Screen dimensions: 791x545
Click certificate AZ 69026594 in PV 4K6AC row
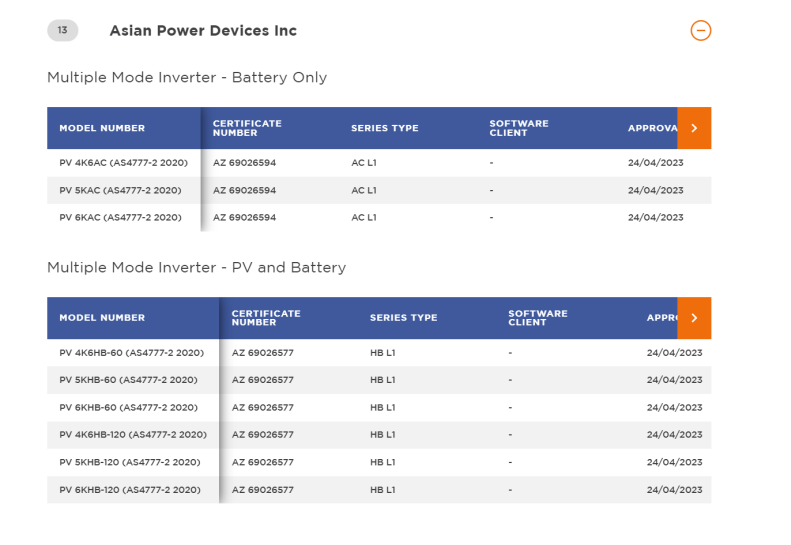(244, 162)
